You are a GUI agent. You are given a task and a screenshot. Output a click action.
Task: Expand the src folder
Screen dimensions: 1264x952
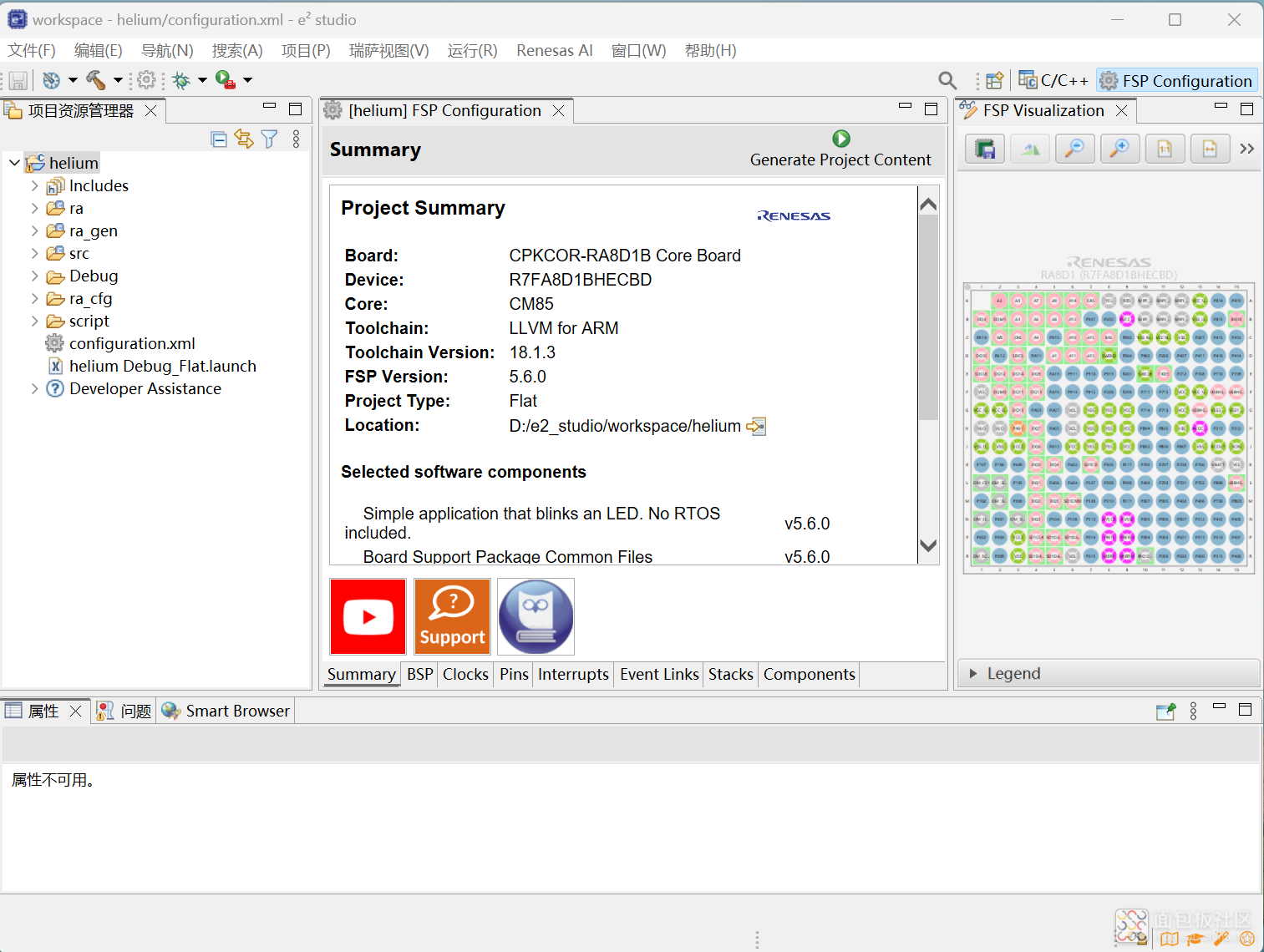pos(34,253)
